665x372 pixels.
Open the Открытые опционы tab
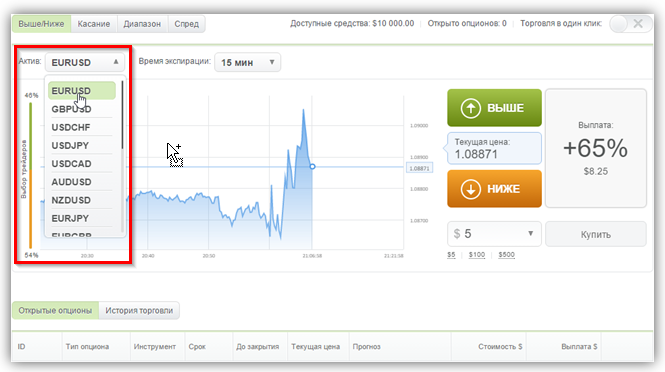pyautogui.click(x=55, y=310)
